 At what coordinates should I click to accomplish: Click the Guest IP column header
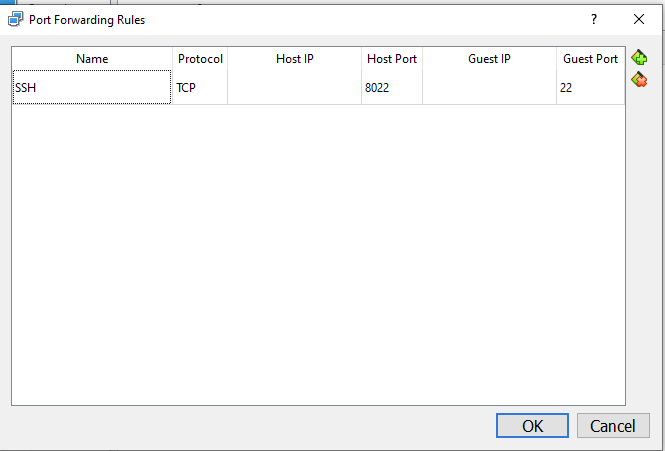489,59
